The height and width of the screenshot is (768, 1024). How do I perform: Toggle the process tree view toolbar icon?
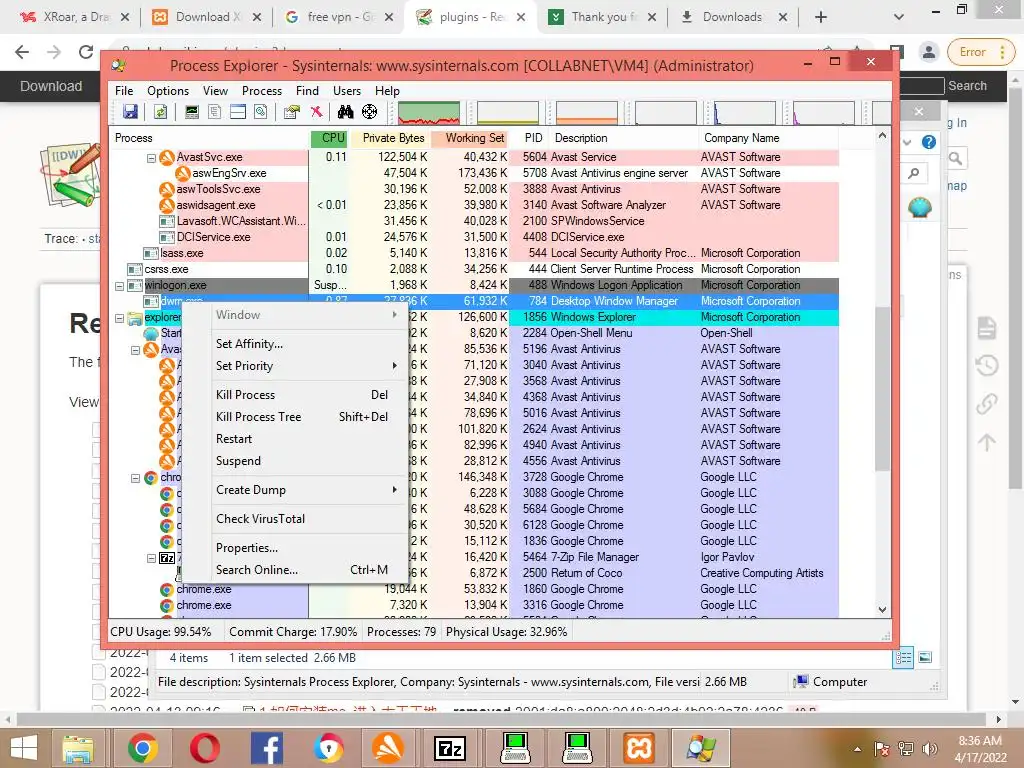(x=214, y=112)
